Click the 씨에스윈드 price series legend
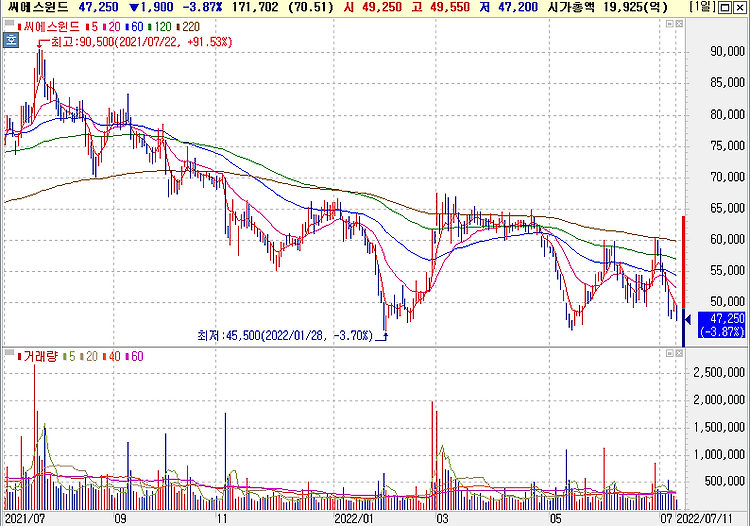The image size is (750, 526). pyautogui.click(x=48, y=27)
